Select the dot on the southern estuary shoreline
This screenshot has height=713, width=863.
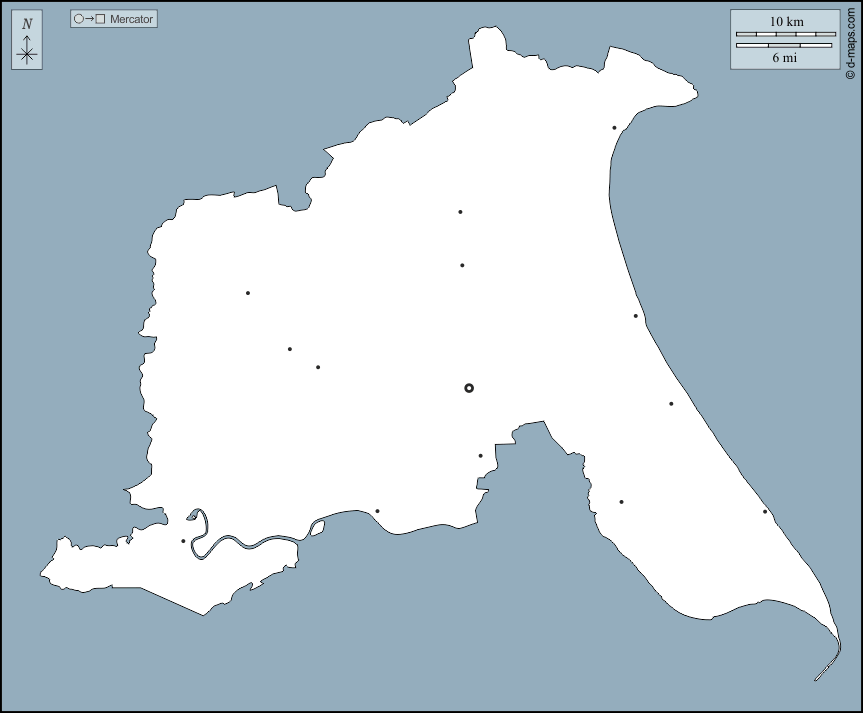[x=377, y=511]
